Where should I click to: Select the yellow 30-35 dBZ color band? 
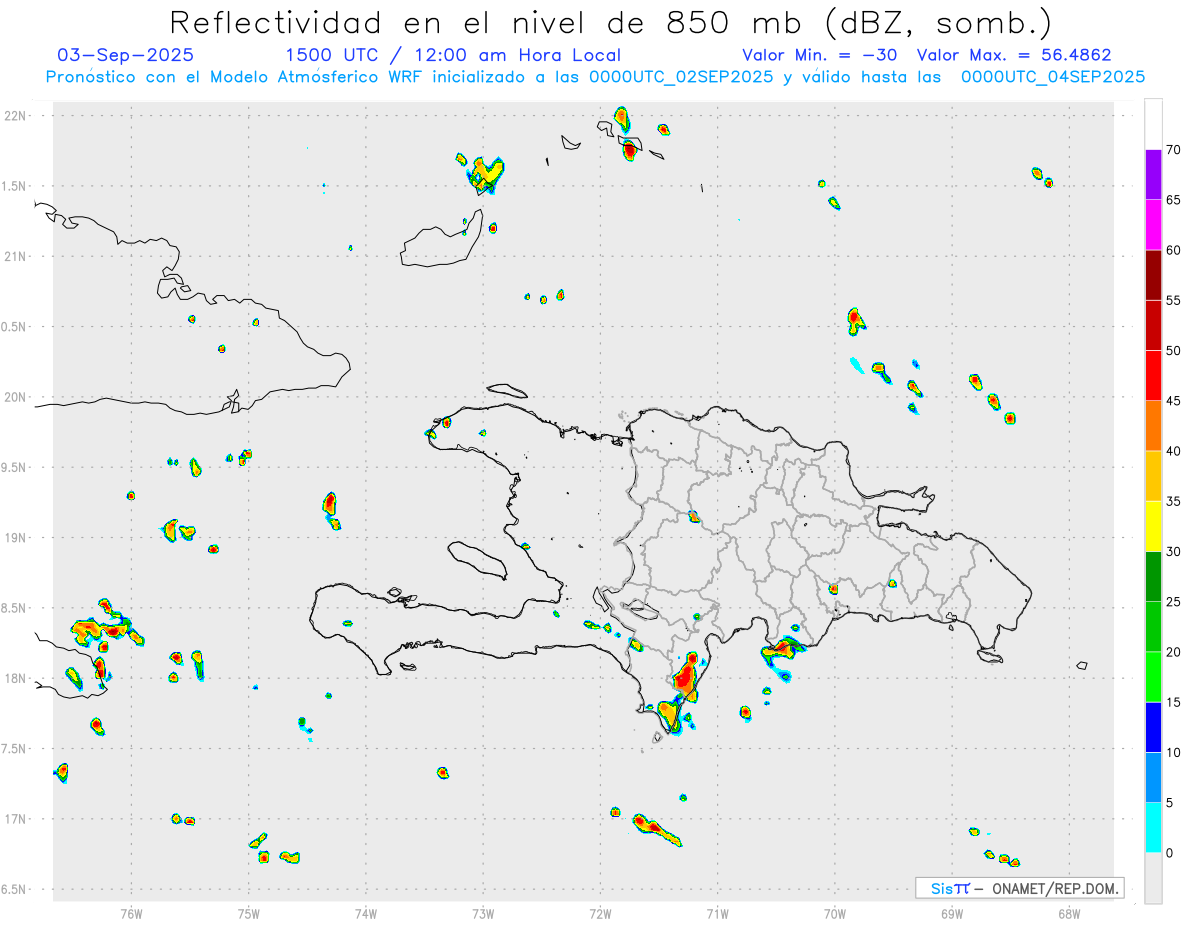1153,526
